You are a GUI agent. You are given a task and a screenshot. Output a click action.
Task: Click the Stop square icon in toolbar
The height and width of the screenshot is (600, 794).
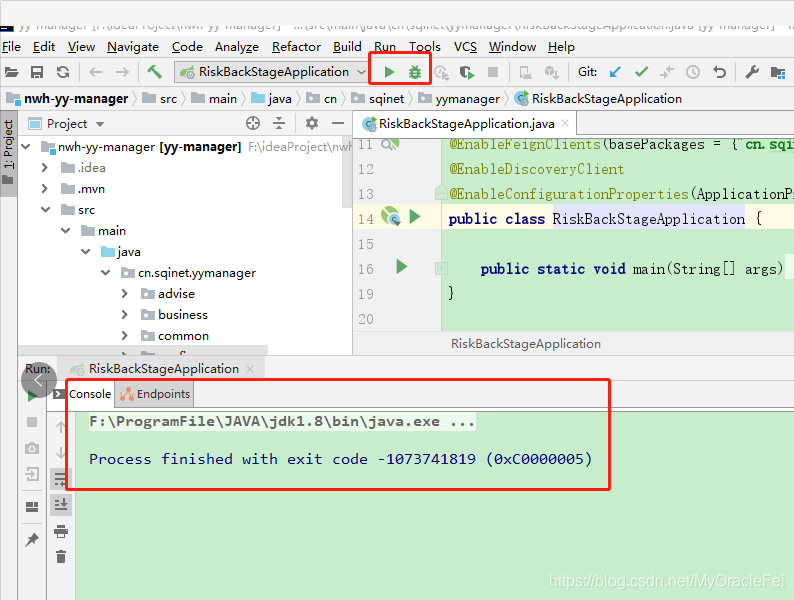point(493,72)
